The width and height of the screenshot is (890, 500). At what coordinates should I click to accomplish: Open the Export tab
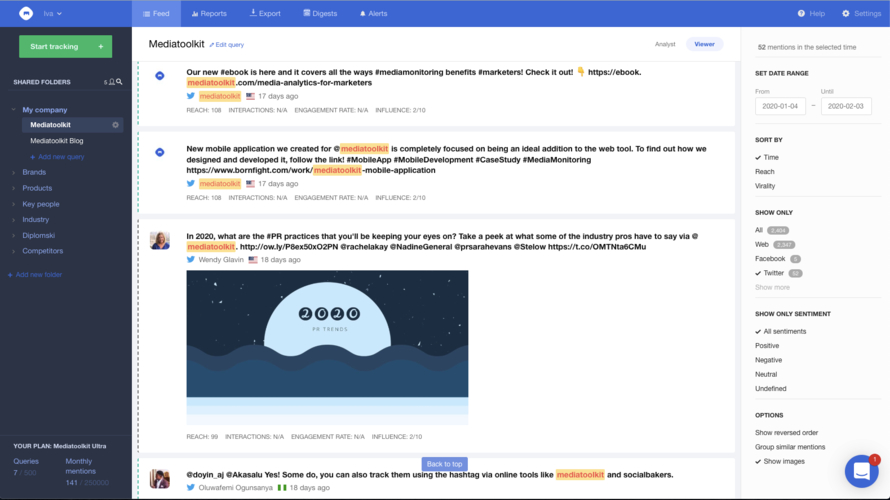(265, 14)
